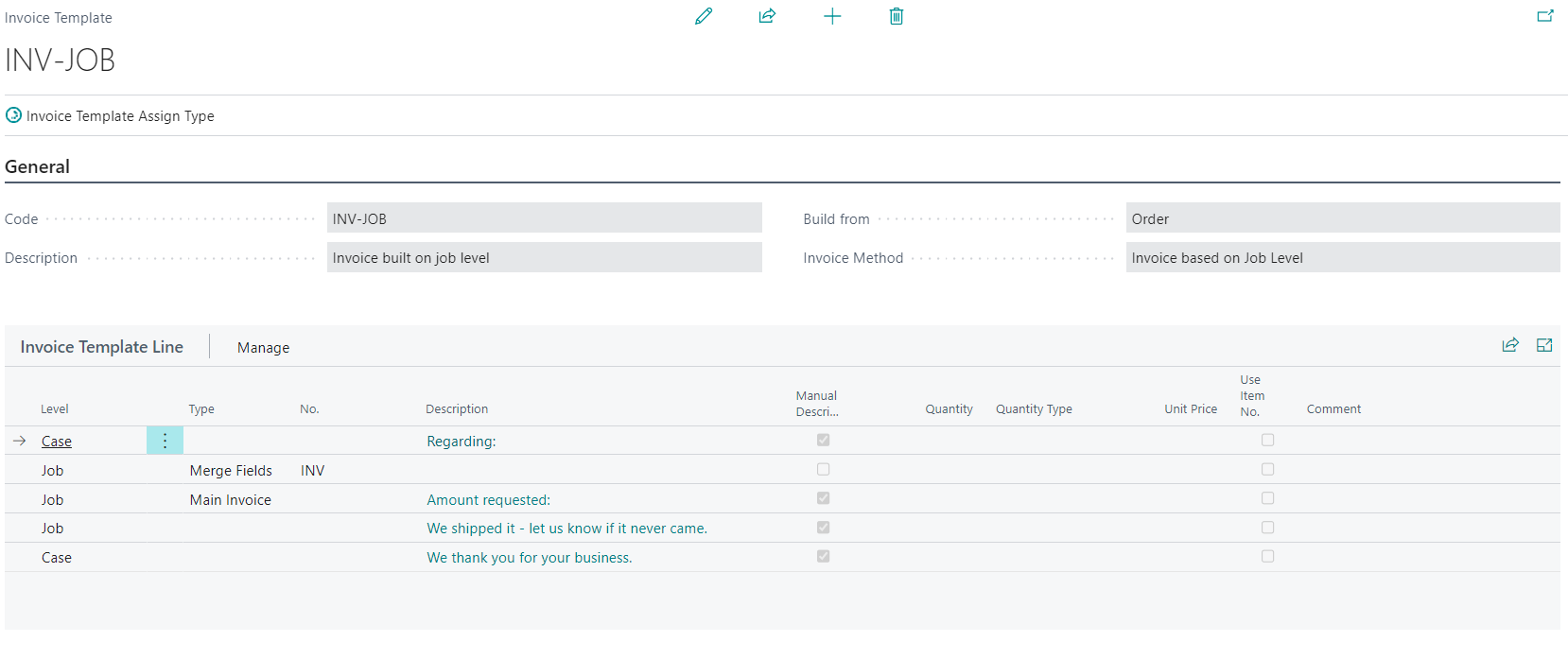The image size is (1568, 659).
Task: Toggle Manual Description for Amount requested row
Action: point(823,498)
